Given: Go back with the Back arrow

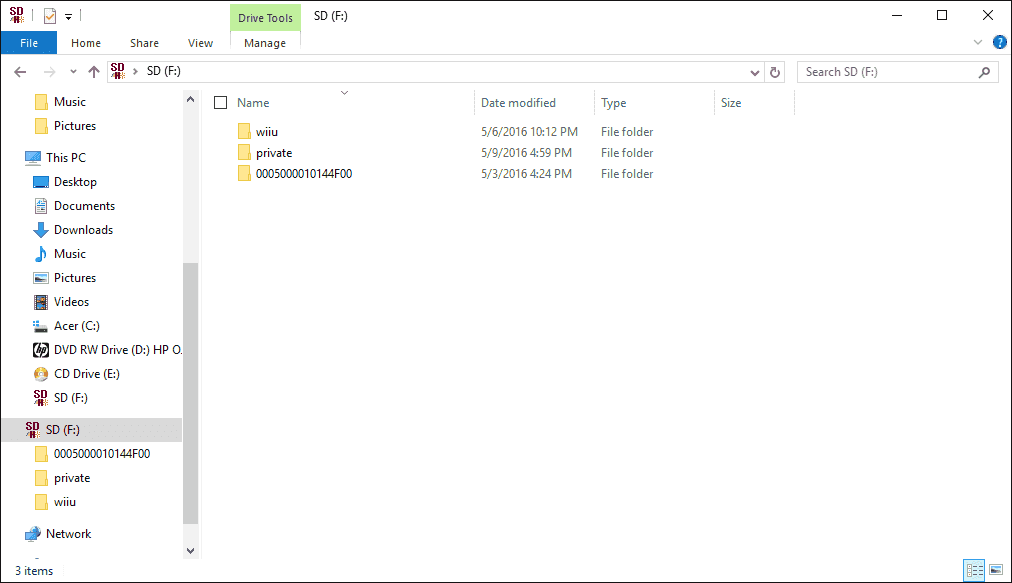Looking at the screenshot, I should 21,72.
